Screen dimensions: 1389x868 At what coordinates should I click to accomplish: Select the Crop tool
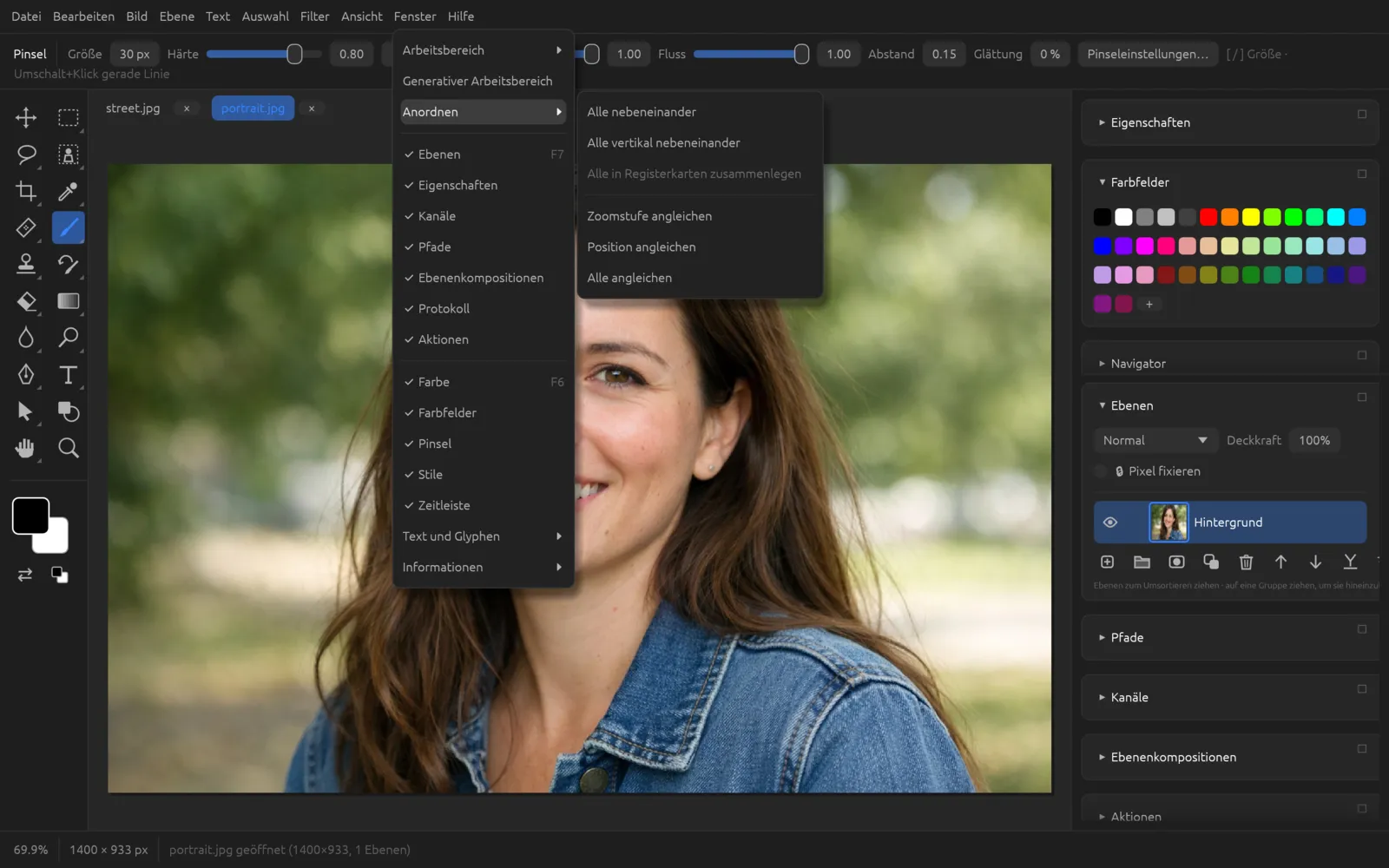pyautogui.click(x=26, y=191)
